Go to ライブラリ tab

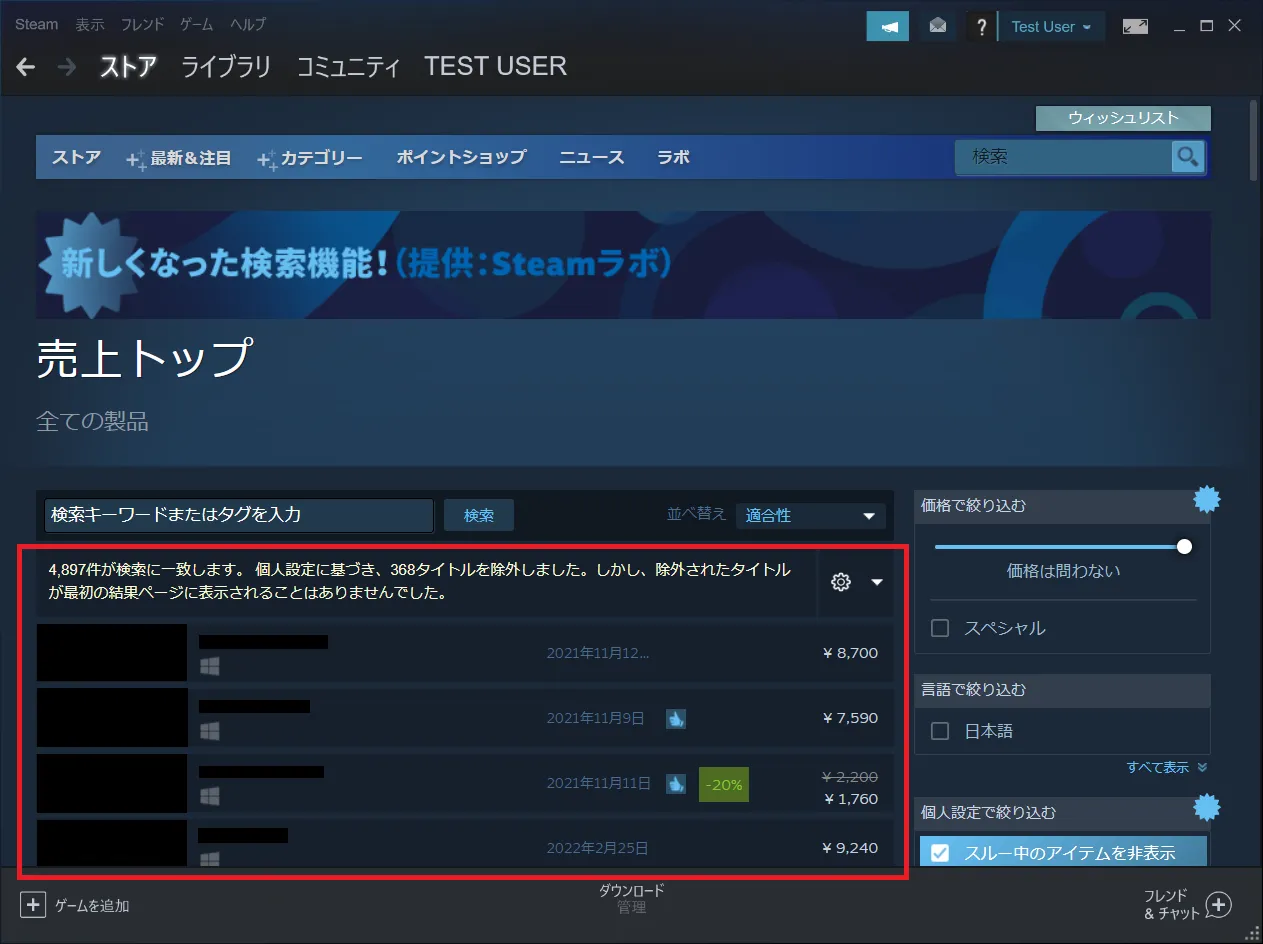pos(226,67)
